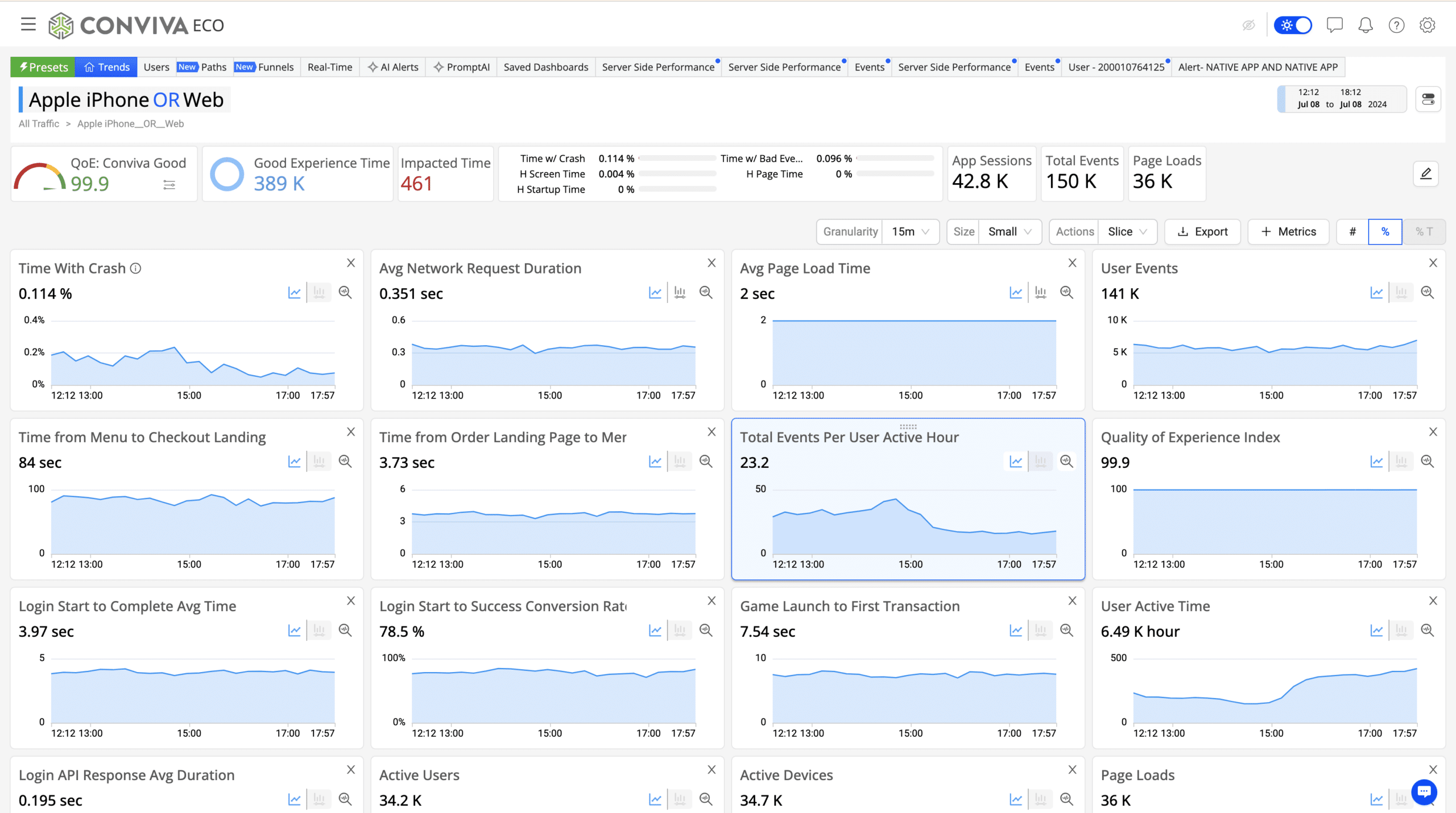Open diagnostics zoom for Active Devices
1456x813 pixels.
click(x=1066, y=799)
